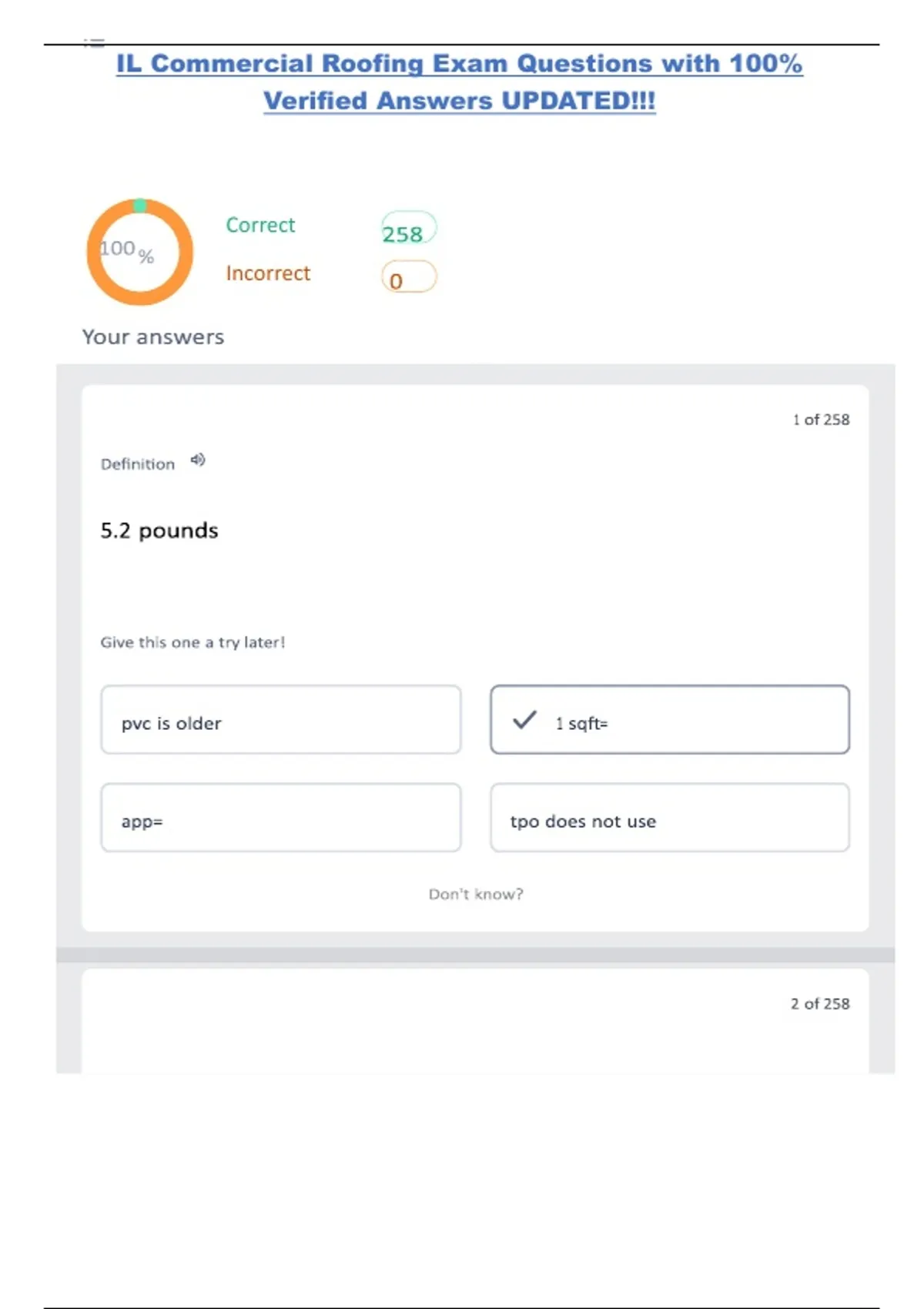Click the green 258 correct count badge
This screenshot has height=1309, width=924.
coord(408,230)
